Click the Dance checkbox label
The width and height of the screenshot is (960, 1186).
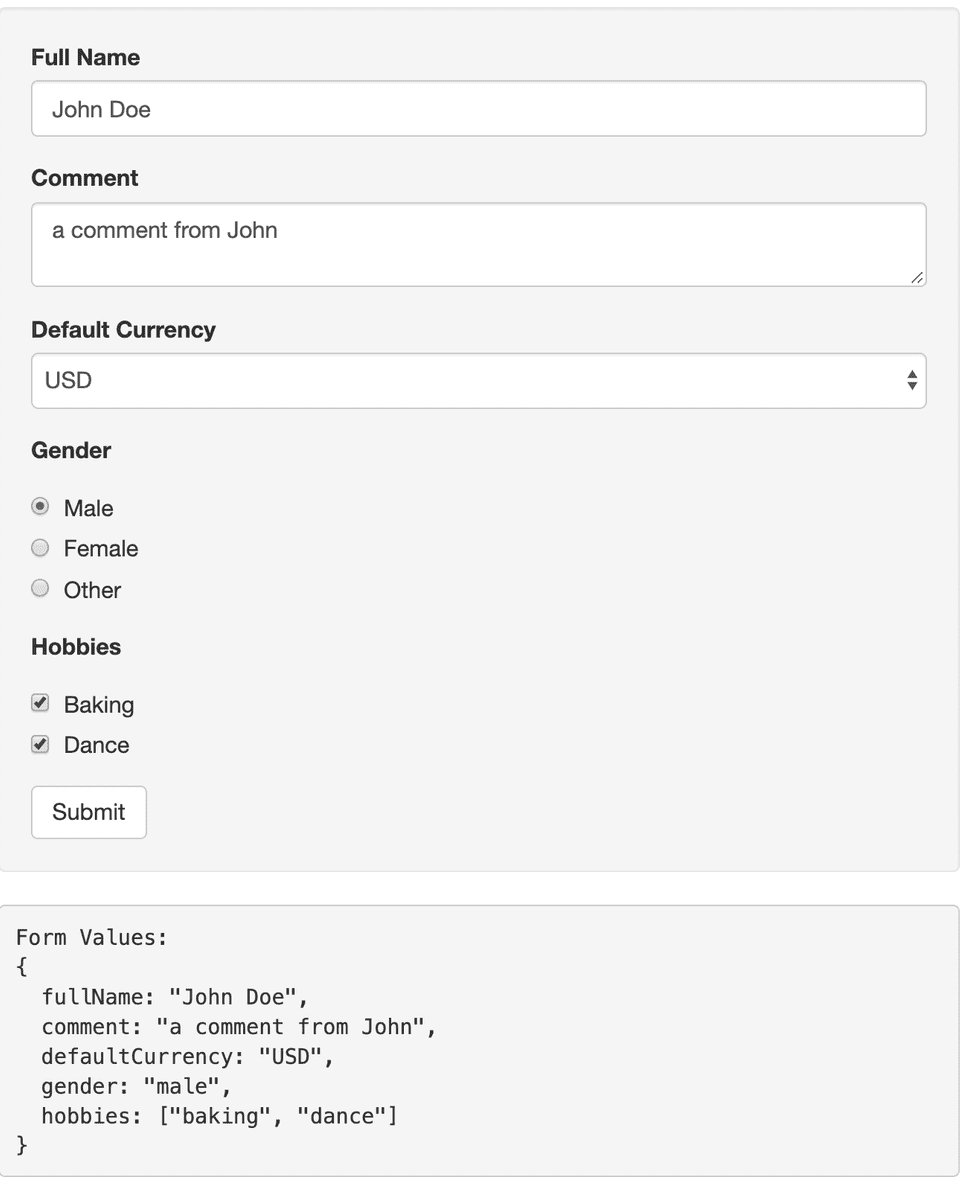(x=96, y=744)
